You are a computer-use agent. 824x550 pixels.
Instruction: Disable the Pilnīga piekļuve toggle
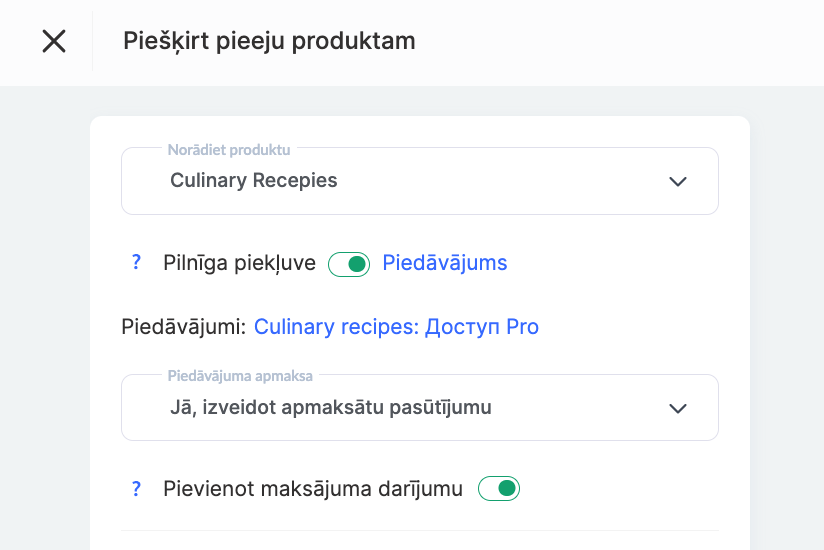click(349, 264)
